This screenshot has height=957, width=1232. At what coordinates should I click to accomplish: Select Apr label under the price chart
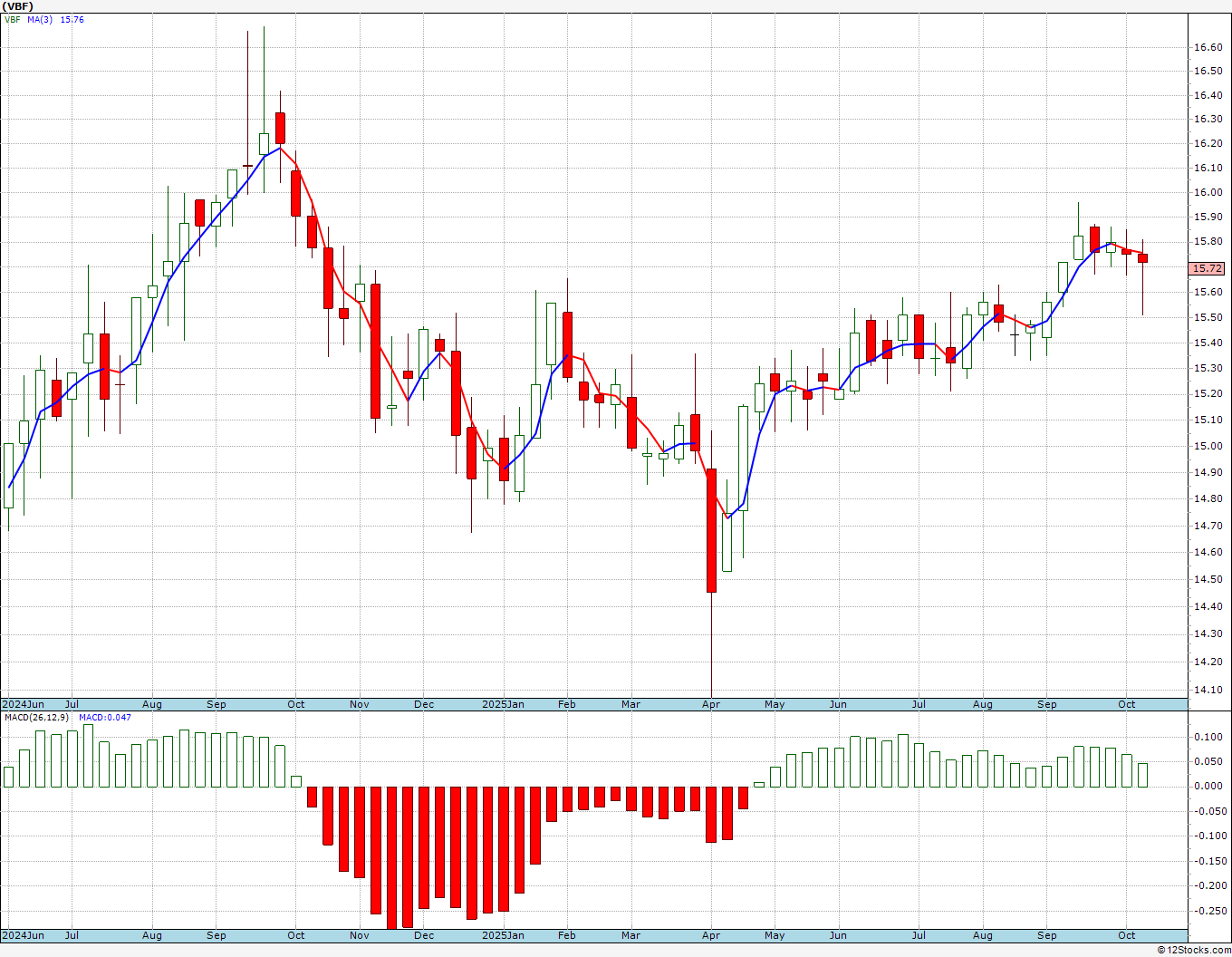point(711,704)
